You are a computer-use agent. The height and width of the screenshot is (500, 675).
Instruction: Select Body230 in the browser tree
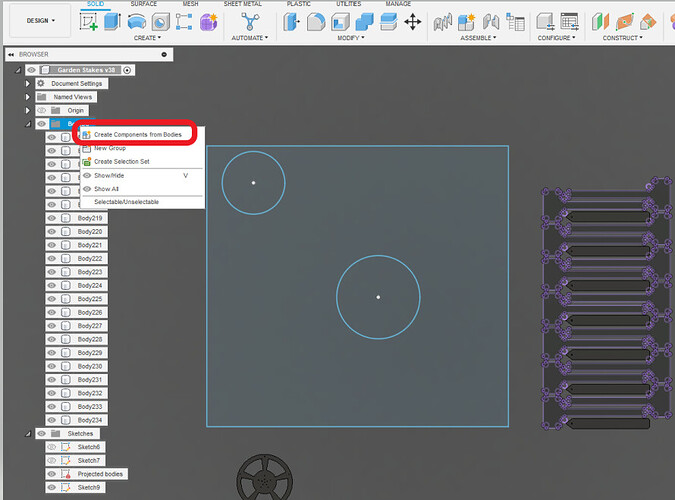[x=90, y=366]
